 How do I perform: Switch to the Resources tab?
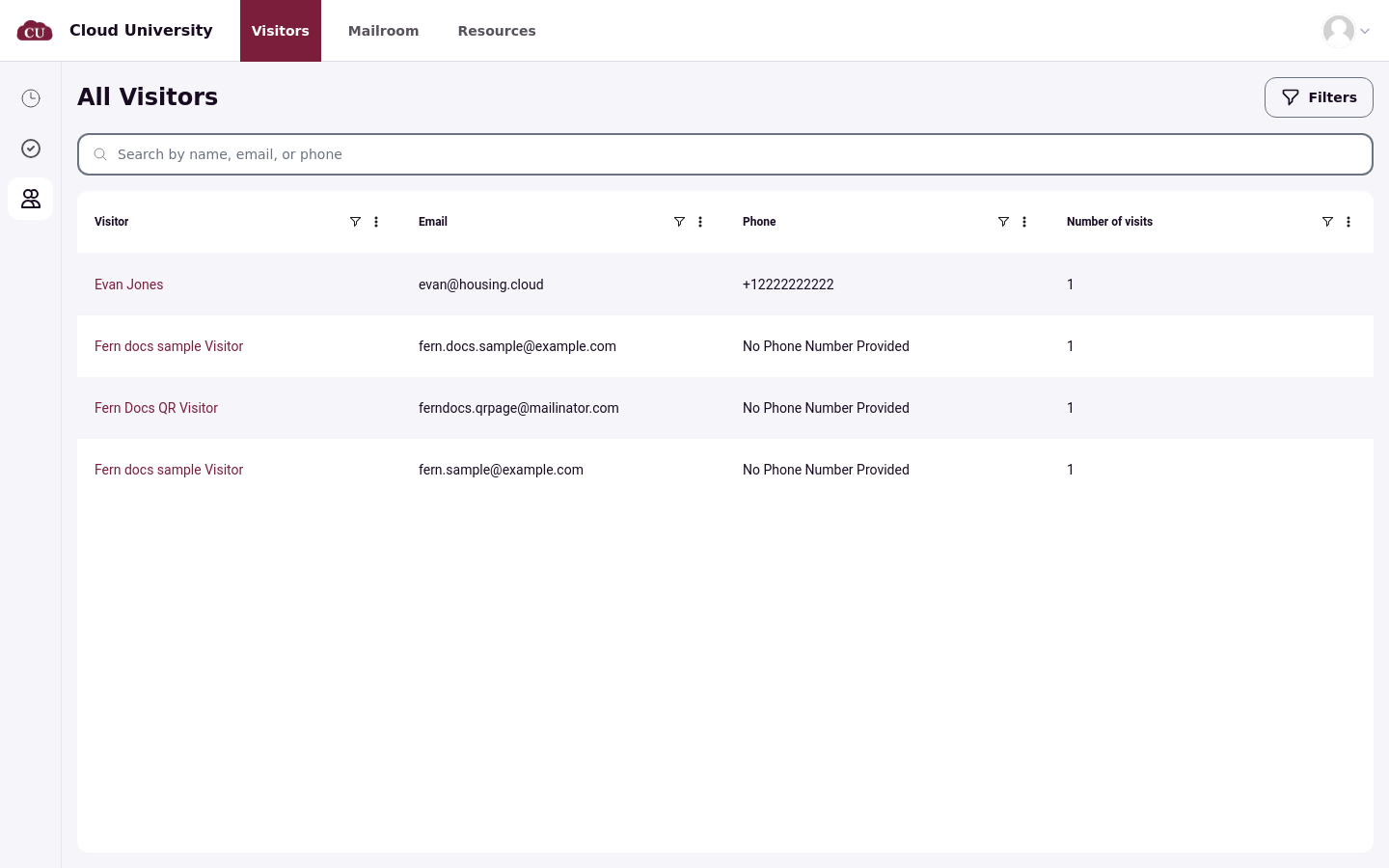[x=497, y=31]
